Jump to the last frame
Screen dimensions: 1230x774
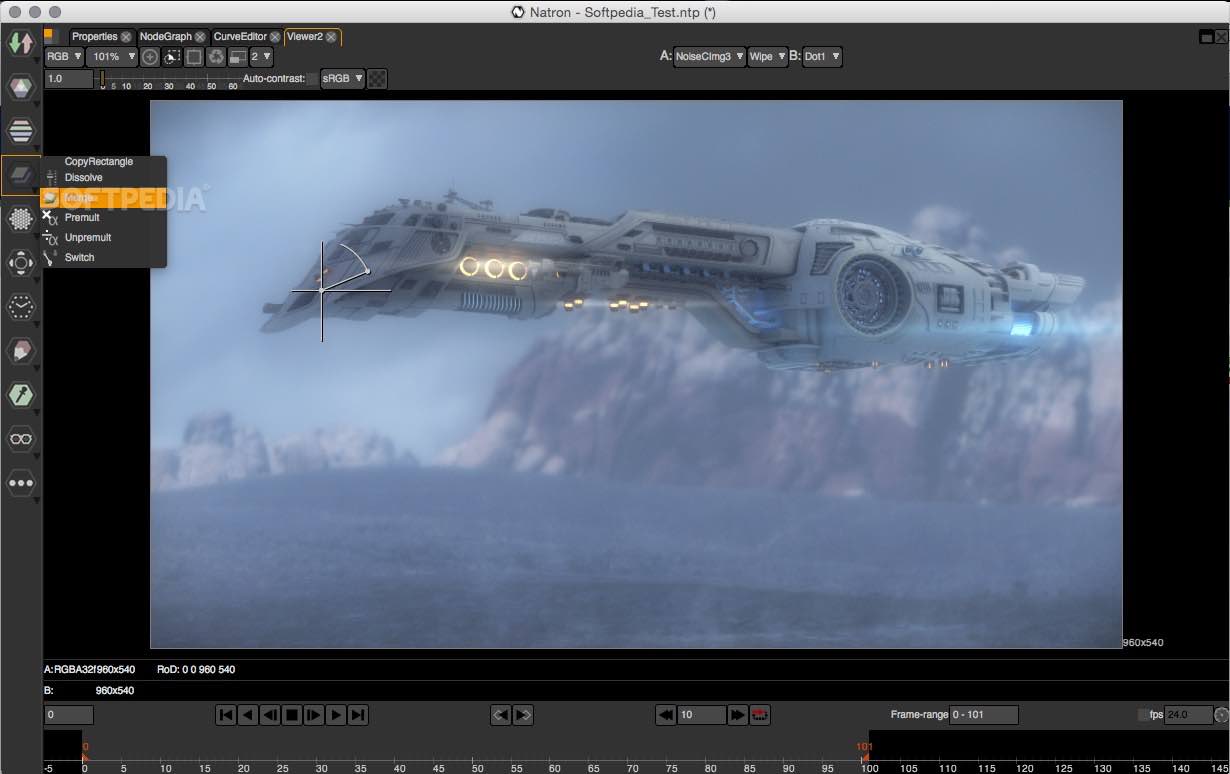358,714
